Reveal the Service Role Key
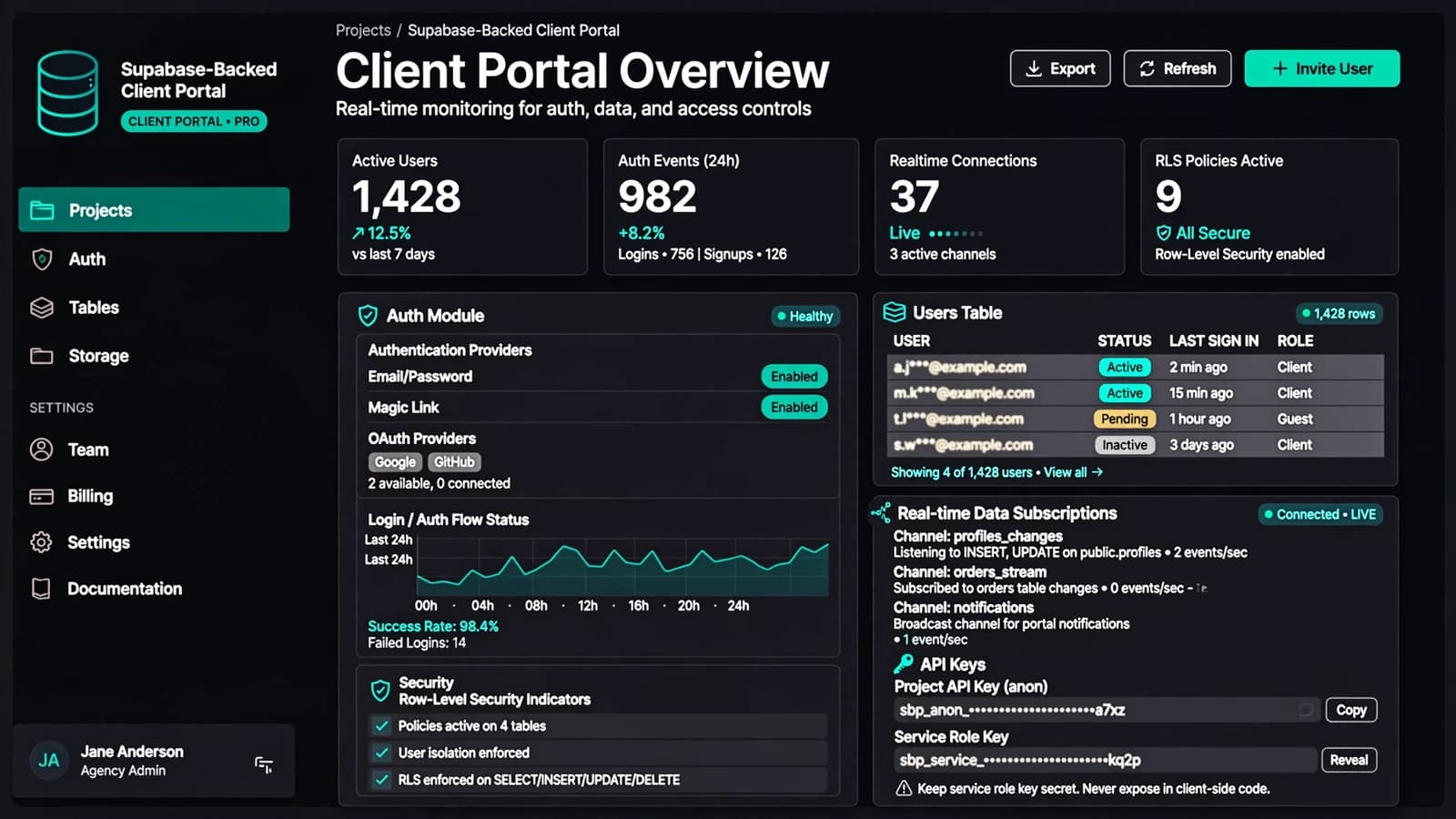The width and height of the screenshot is (1456, 819). (1349, 760)
